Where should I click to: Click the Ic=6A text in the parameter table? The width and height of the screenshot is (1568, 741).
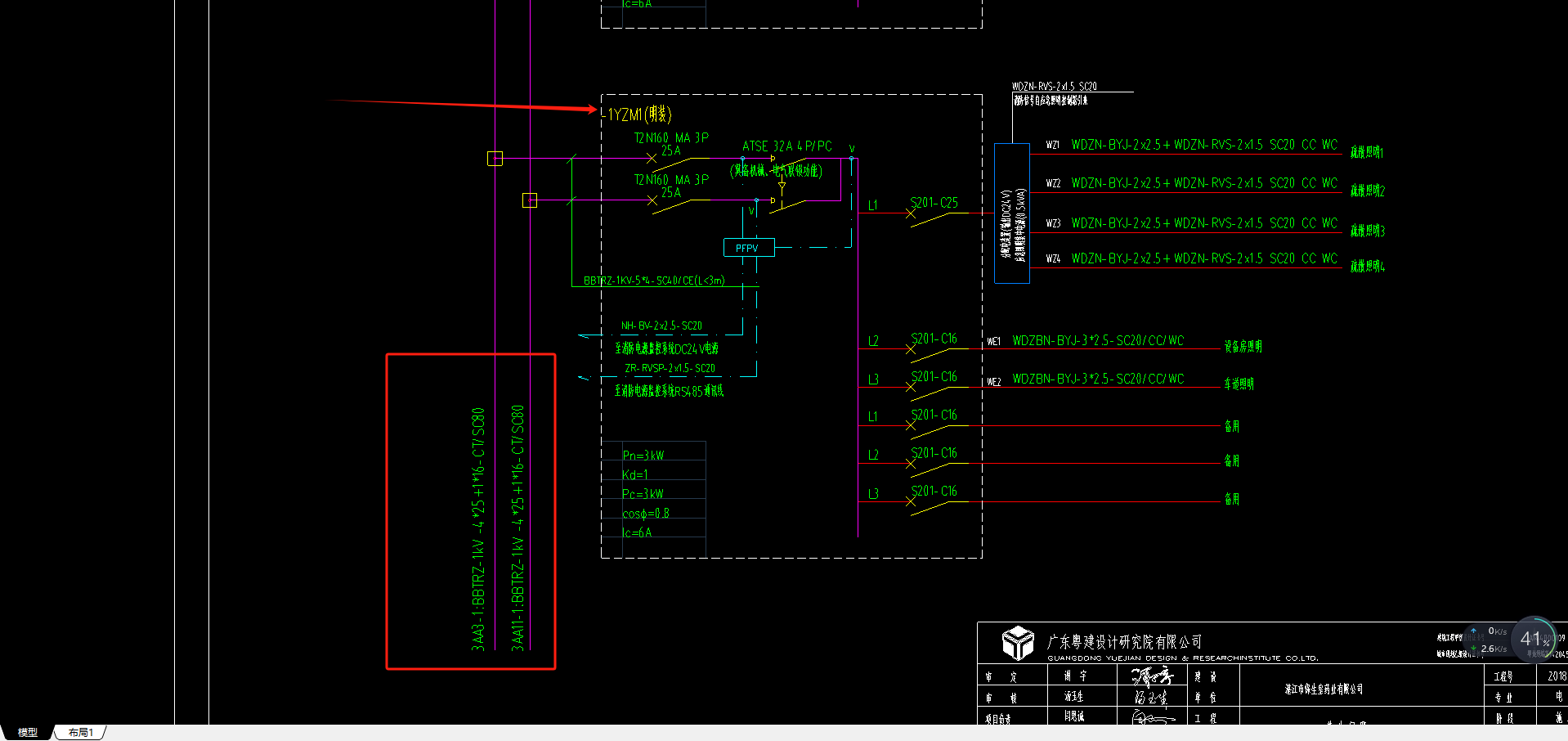[x=637, y=532]
